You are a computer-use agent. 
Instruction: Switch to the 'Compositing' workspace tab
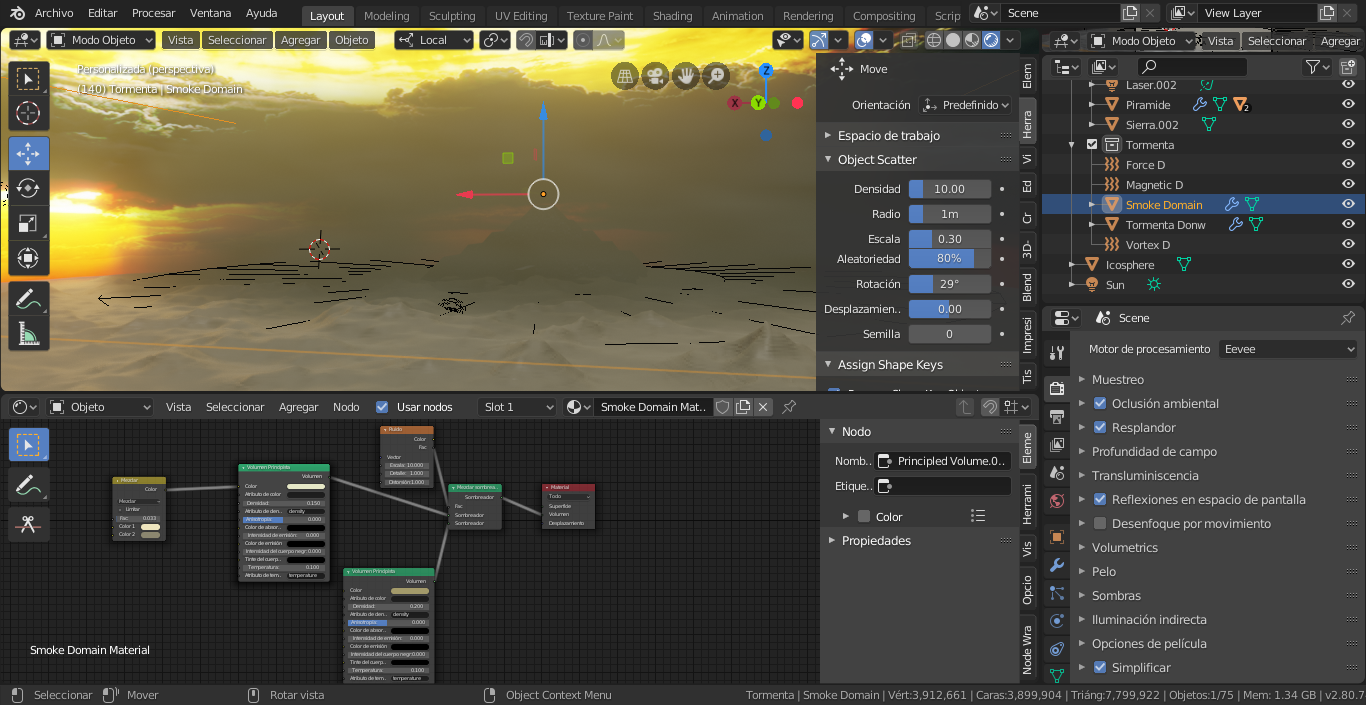(x=884, y=16)
